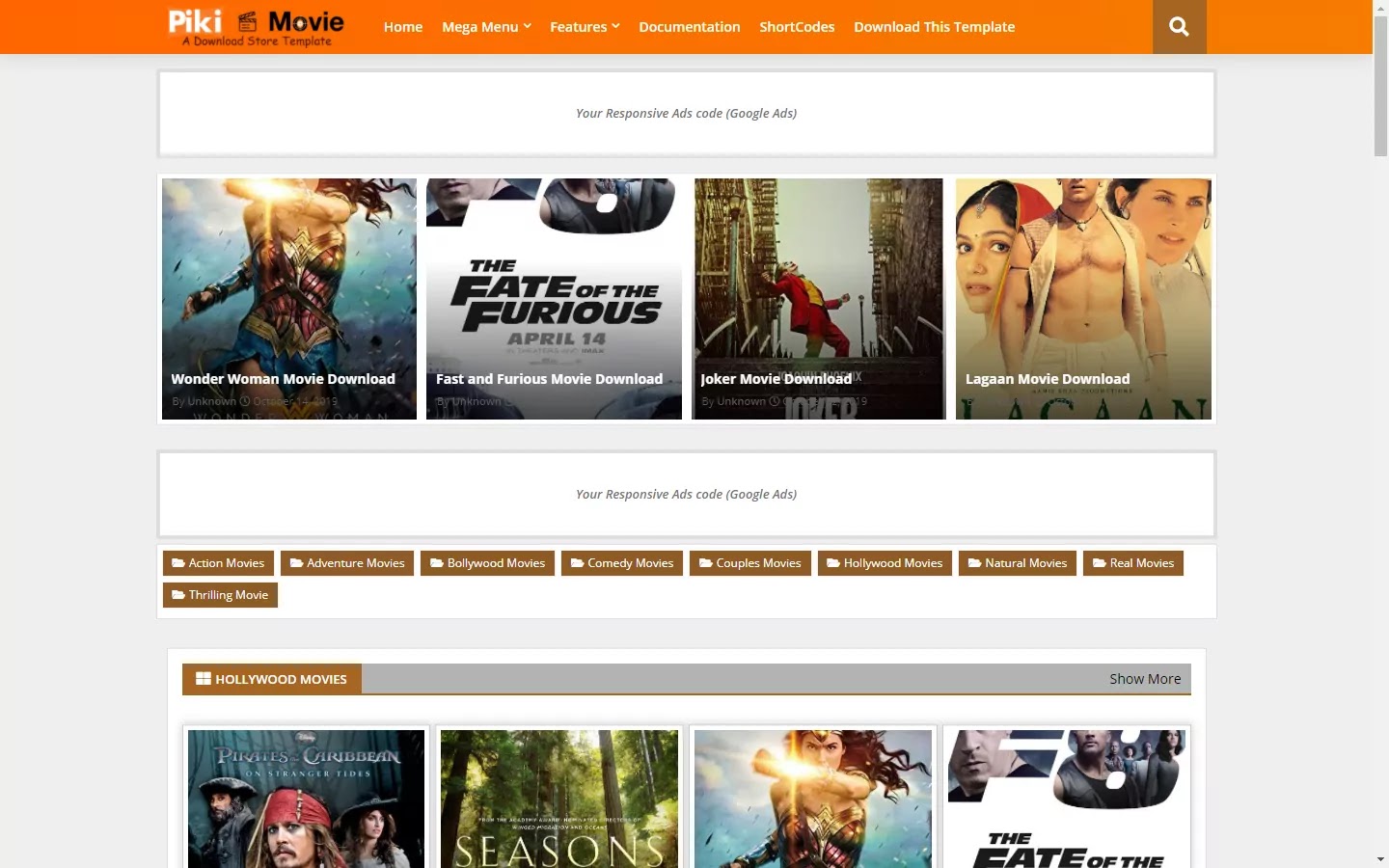Open the Documentation menu item

(x=690, y=27)
